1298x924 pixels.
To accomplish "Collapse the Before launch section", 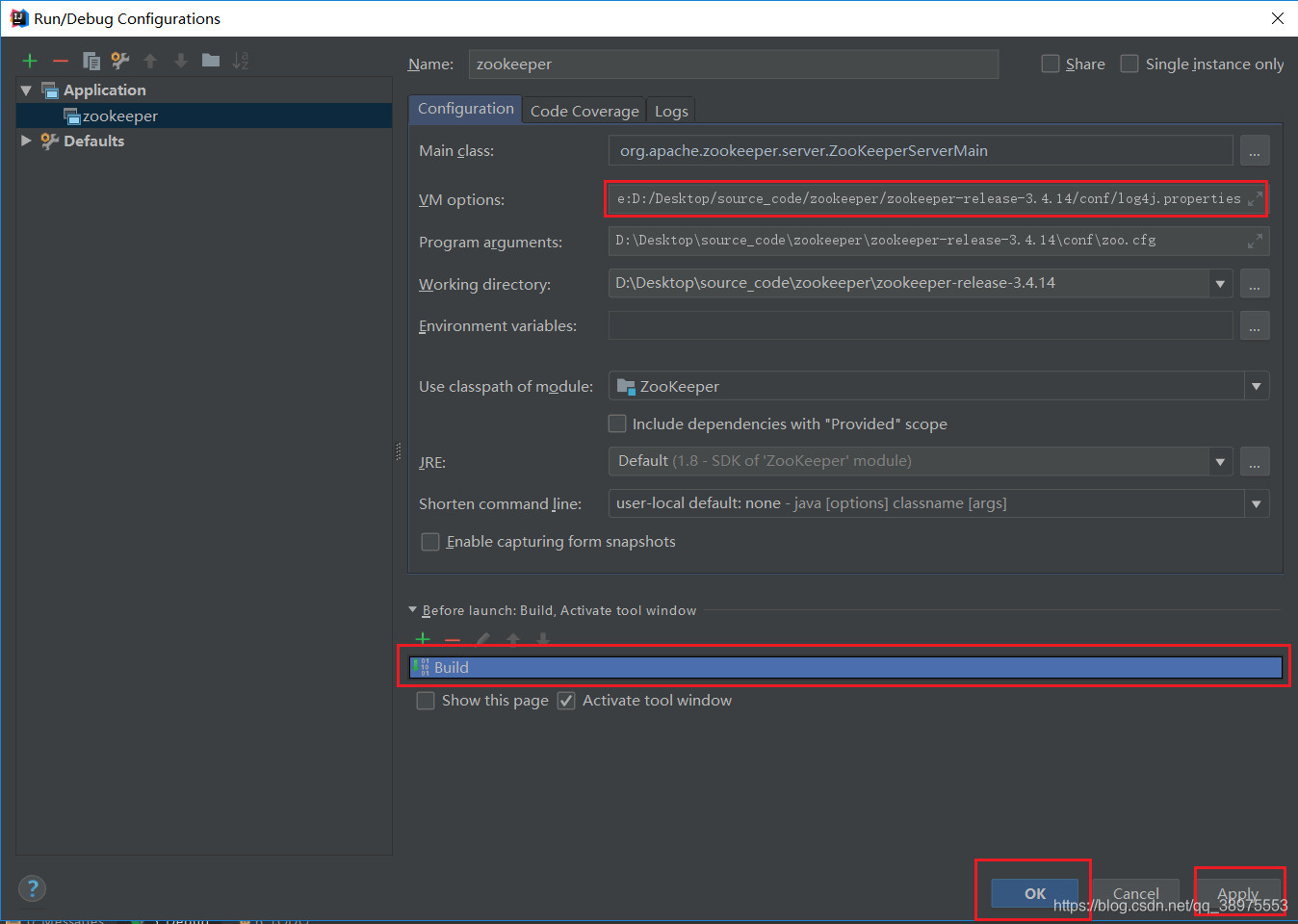I will [413, 610].
